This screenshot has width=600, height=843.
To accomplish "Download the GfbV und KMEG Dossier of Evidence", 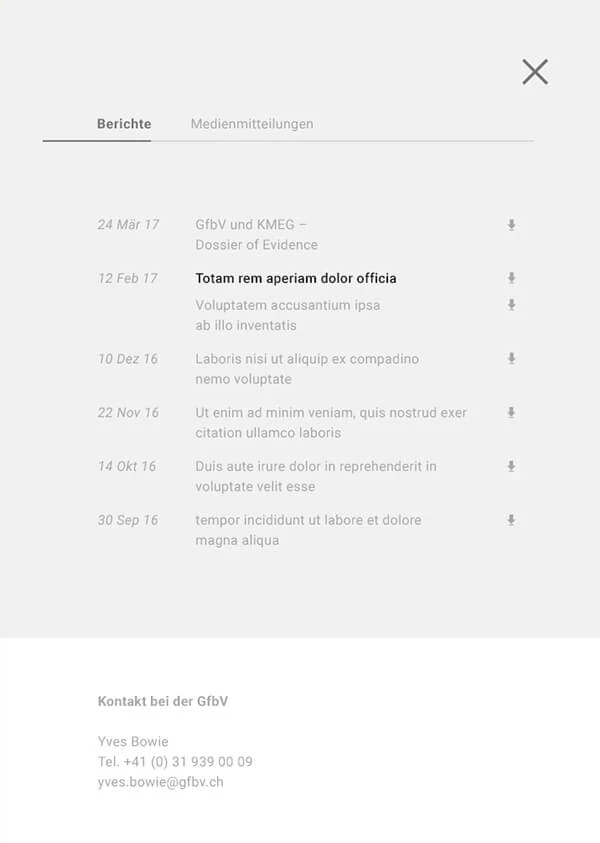I will tap(511, 225).
